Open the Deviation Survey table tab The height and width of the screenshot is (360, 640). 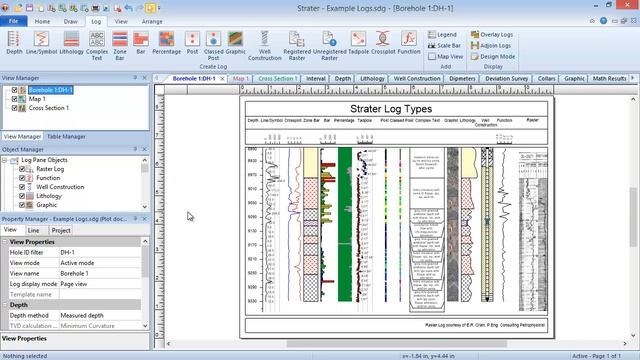506,78
